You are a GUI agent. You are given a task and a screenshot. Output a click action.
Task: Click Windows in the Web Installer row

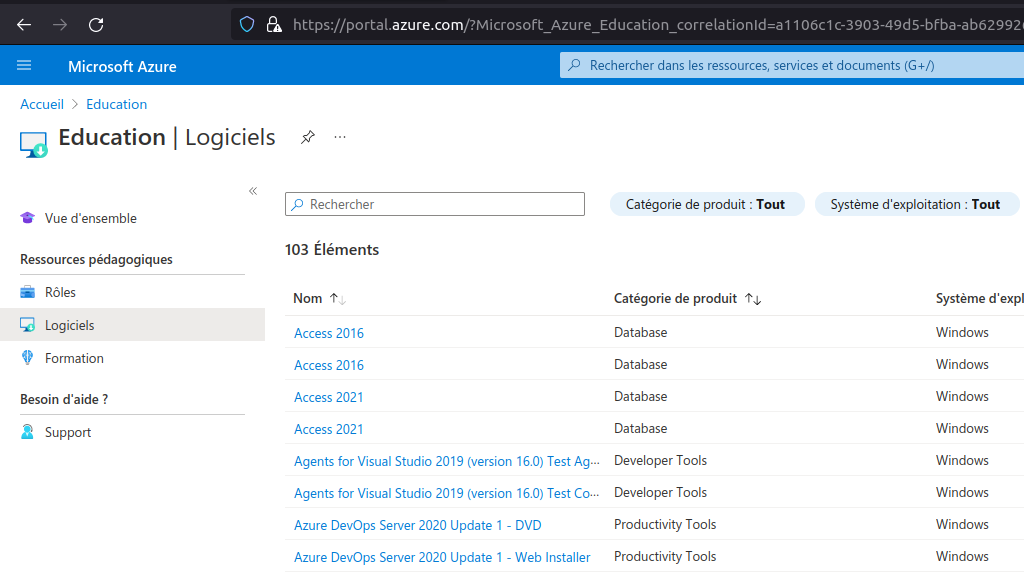pos(962,556)
